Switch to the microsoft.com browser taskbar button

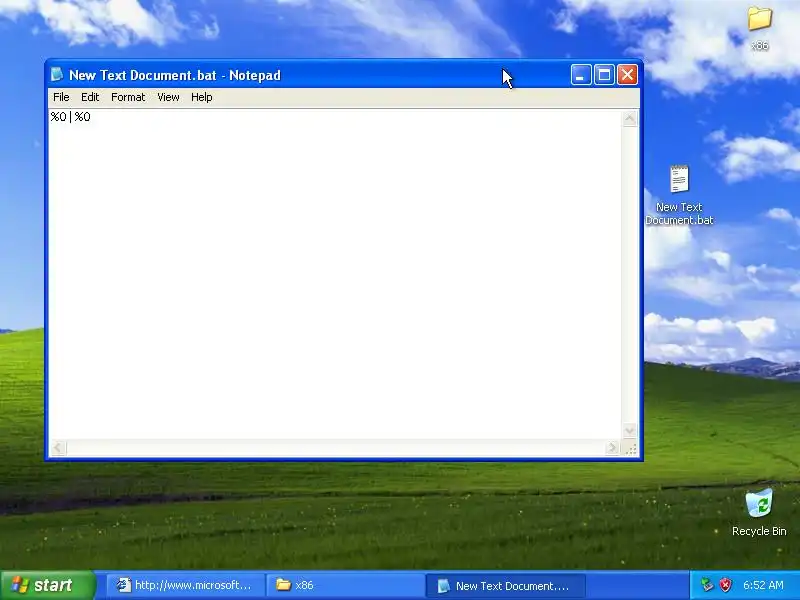pyautogui.click(x=185, y=585)
